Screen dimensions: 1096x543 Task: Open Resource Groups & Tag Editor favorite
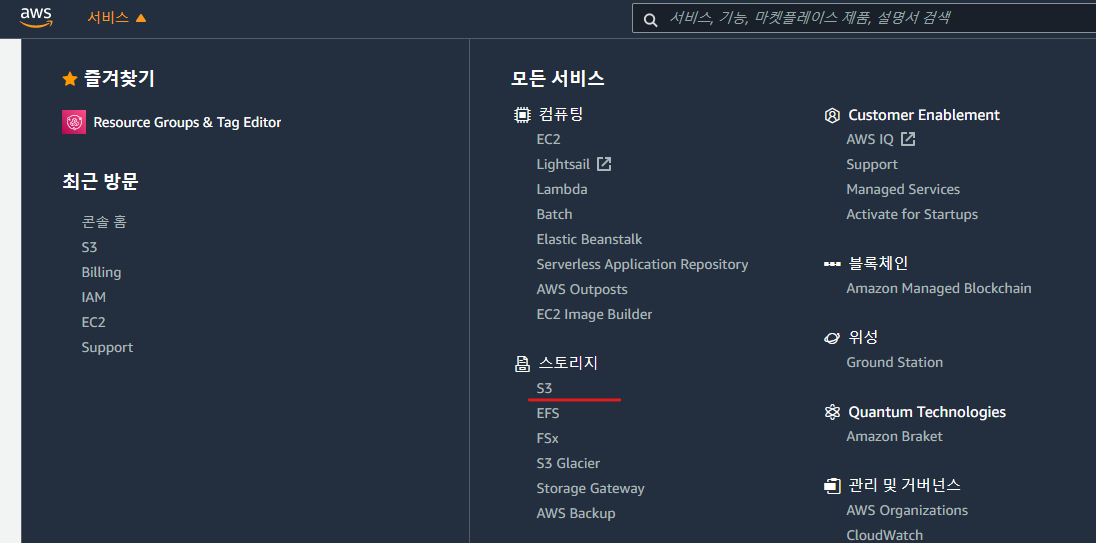click(187, 122)
